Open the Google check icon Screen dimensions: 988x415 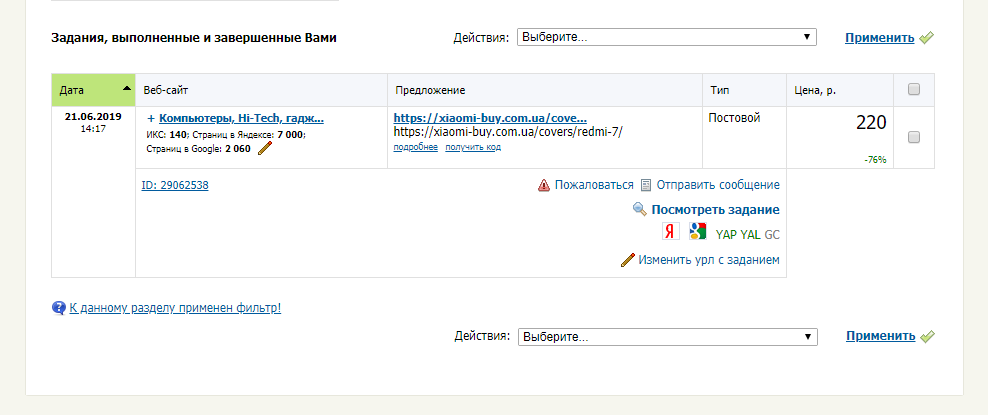(698, 232)
